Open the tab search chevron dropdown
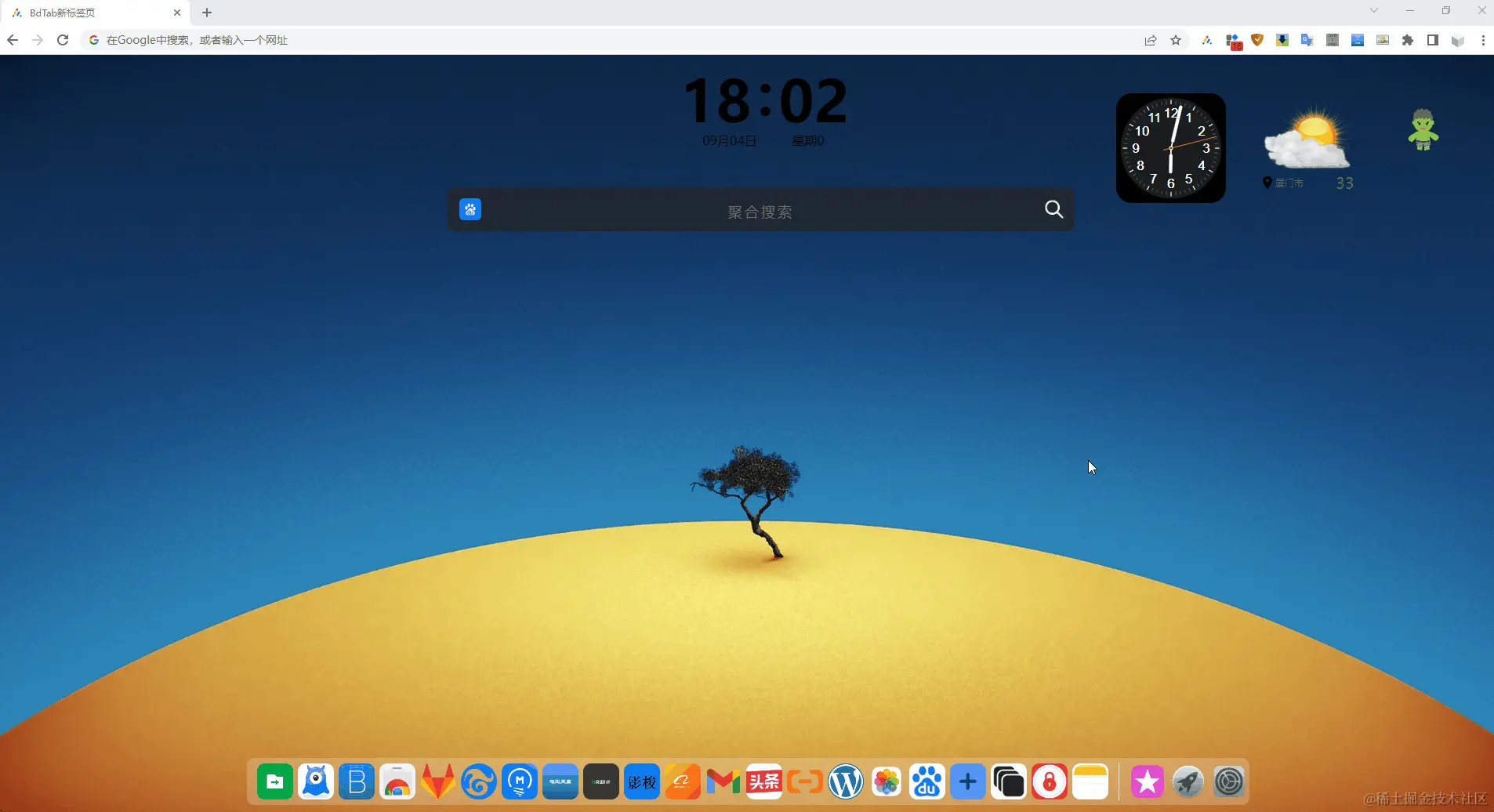 (x=1374, y=10)
